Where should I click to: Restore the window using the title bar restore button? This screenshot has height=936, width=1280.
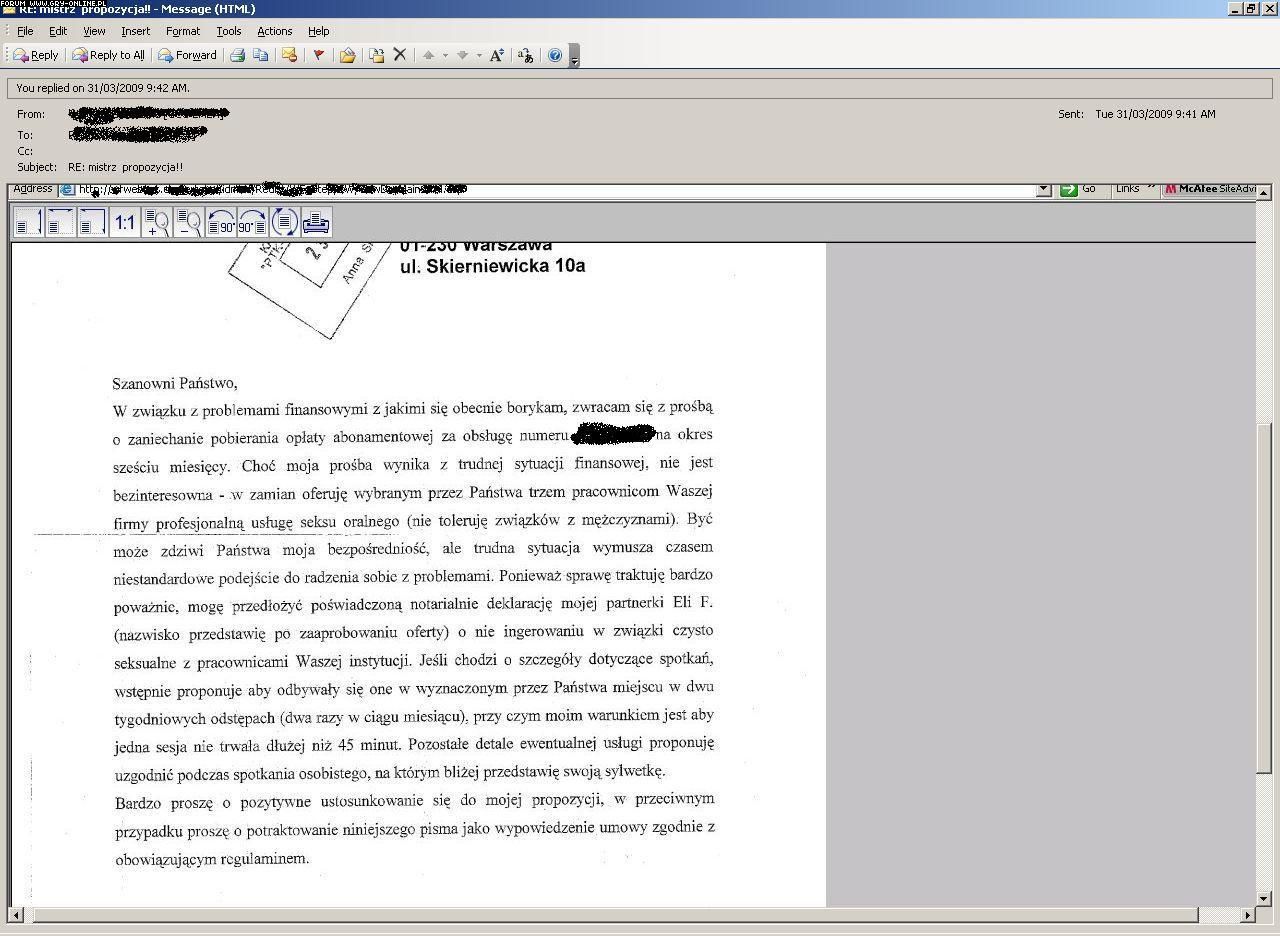[x=1251, y=9]
